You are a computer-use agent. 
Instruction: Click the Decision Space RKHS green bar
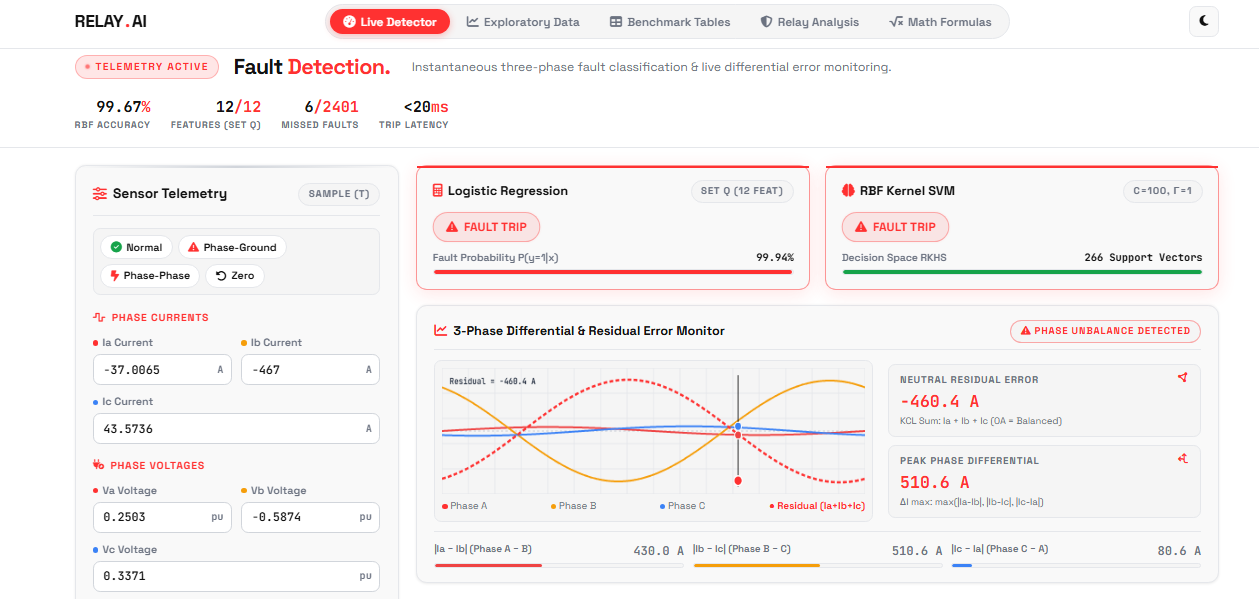1022,271
